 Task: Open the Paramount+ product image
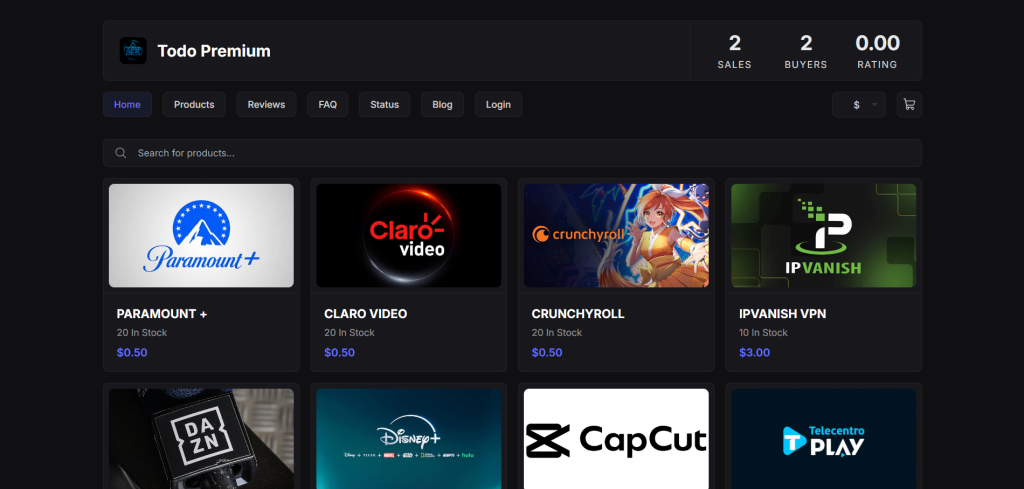(x=201, y=236)
